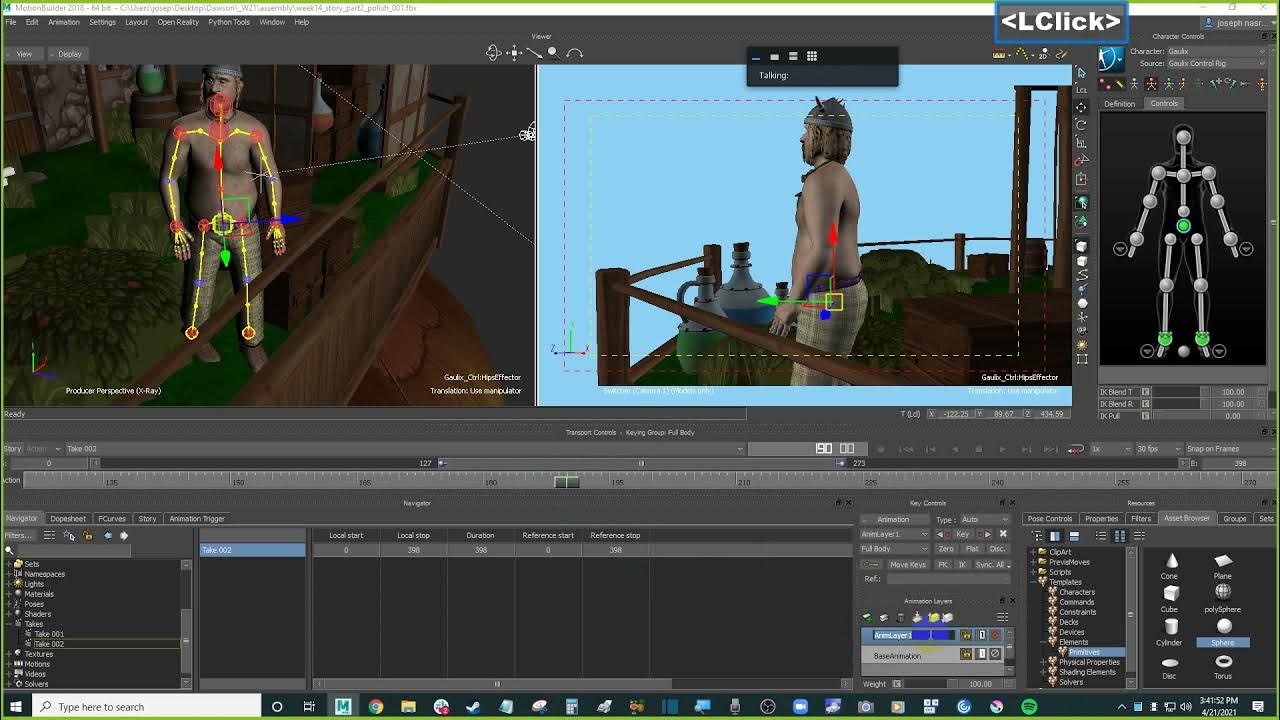Click the character avatar icon in Character Controls
1280x720 pixels.
[1110, 59]
